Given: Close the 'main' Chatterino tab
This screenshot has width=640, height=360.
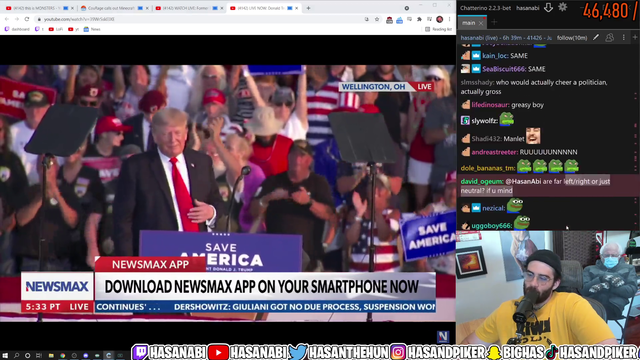Looking at the screenshot, I should tap(481, 23).
